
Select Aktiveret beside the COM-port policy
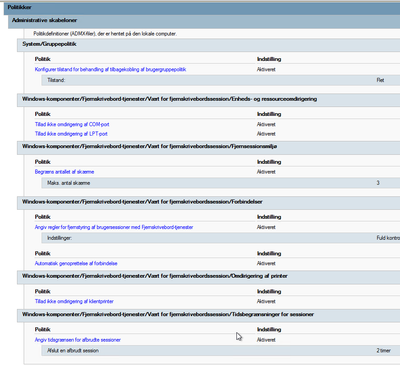tap(266, 124)
